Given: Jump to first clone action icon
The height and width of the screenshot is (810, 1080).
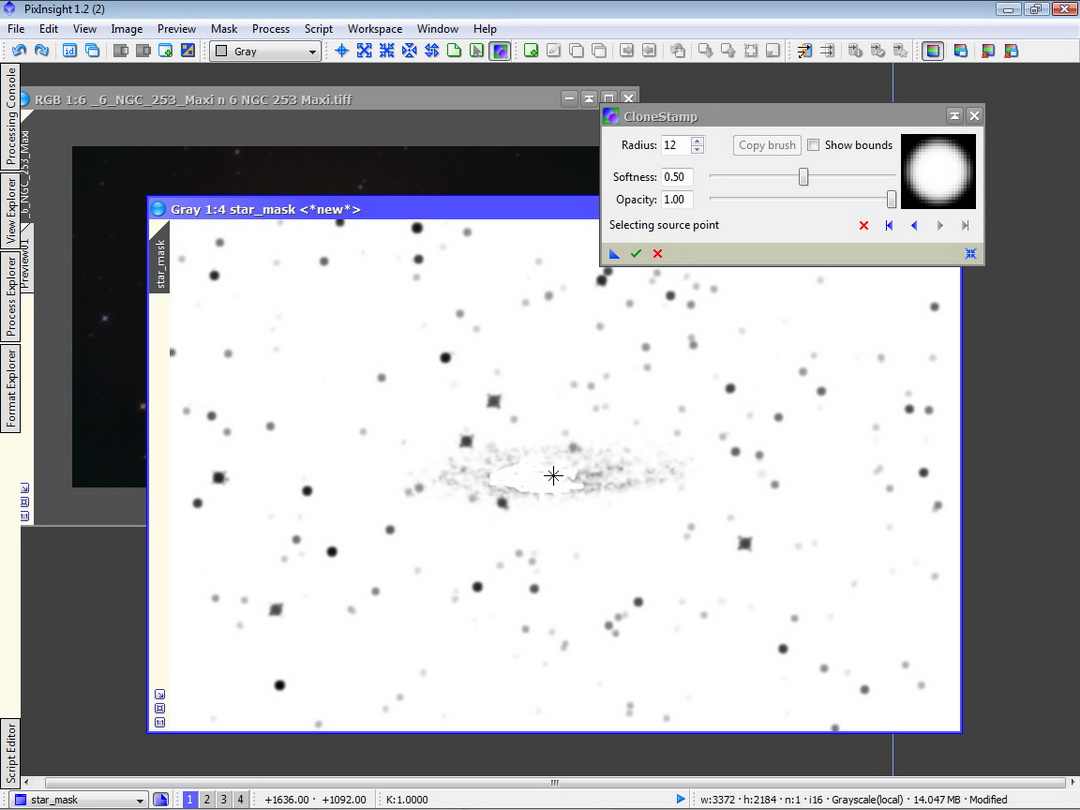Looking at the screenshot, I should 889,225.
